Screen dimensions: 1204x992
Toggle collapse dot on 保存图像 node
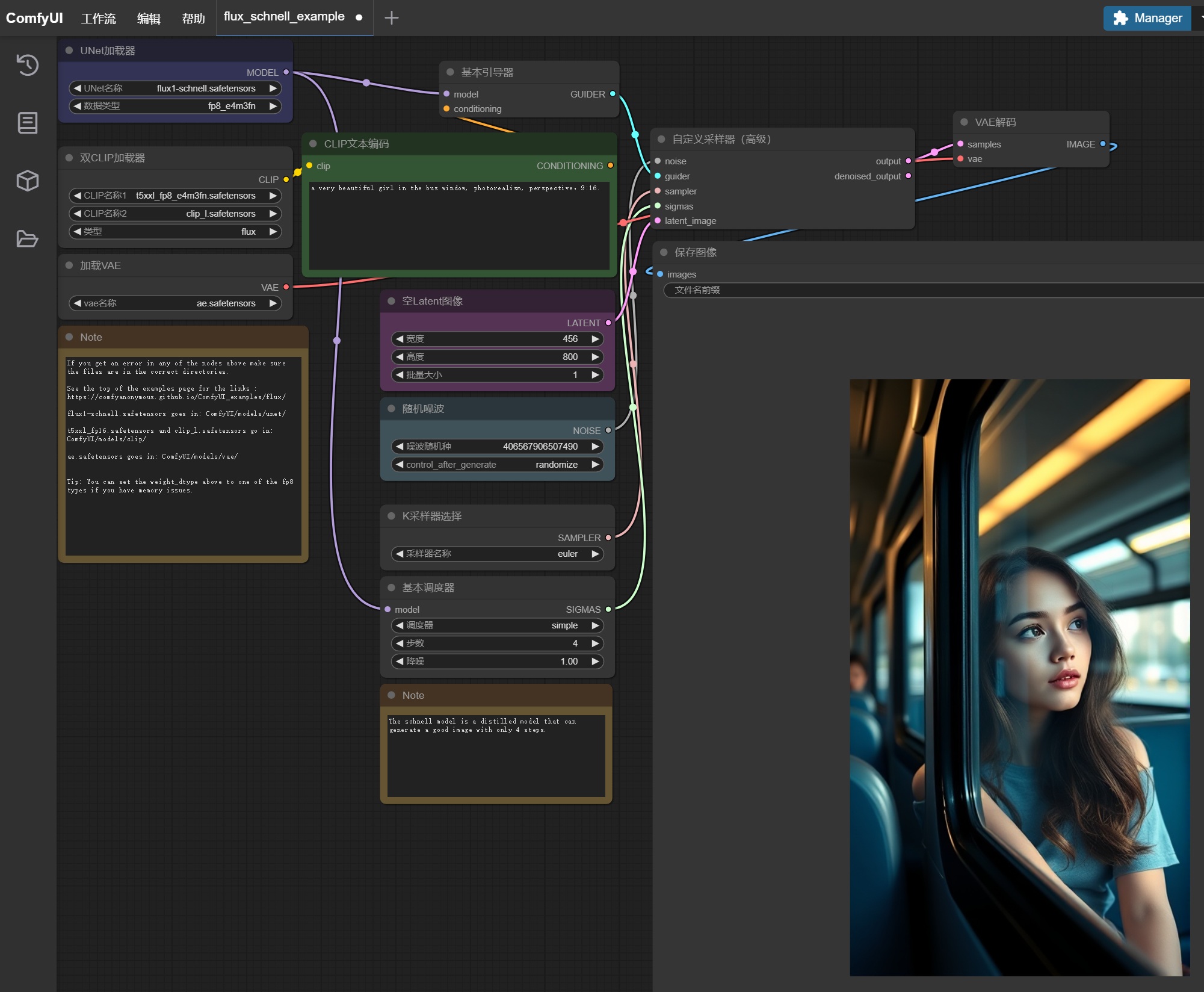[x=664, y=252]
